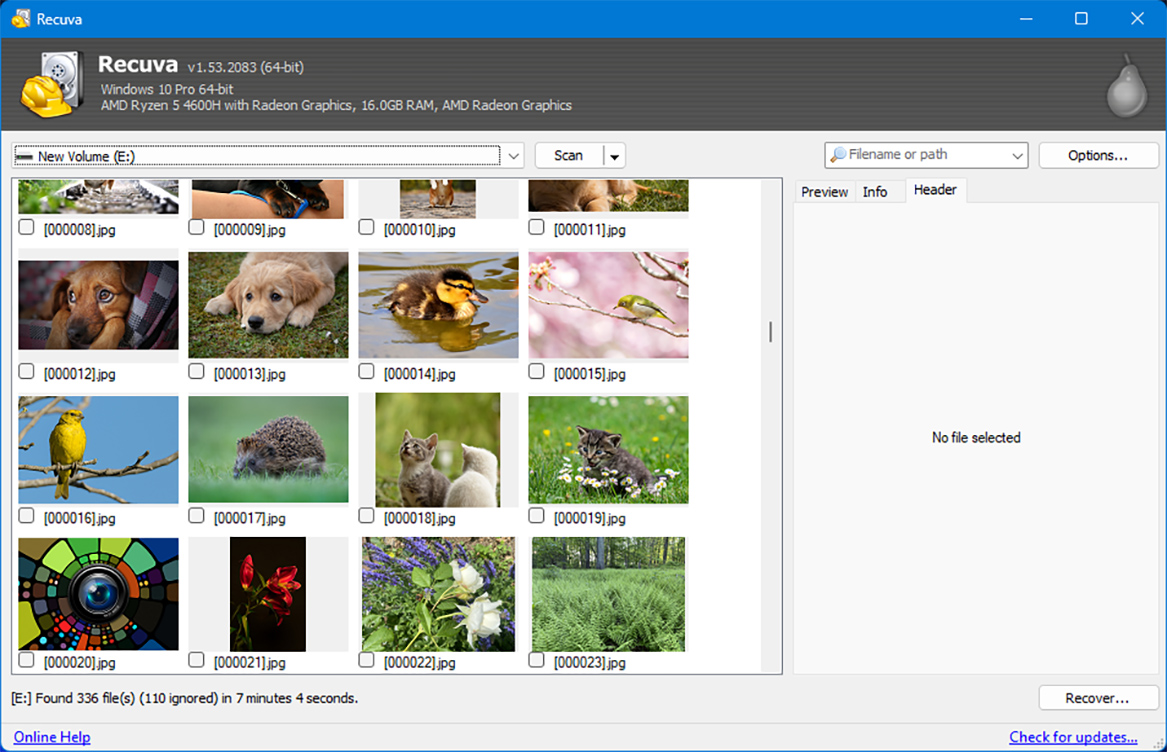Tick the checkbox beside [000019].jpg
The width and height of the screenshot is (1167, 752).
tap(536, 515)
